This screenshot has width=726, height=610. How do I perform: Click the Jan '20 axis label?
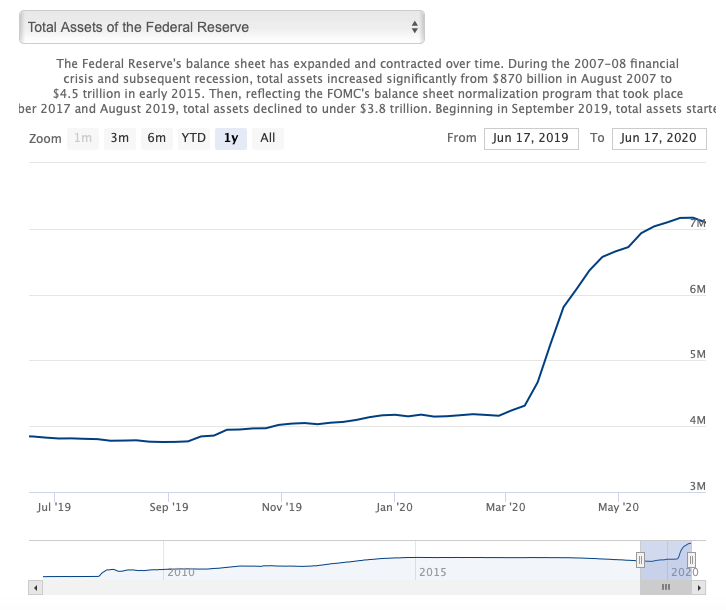coord(394,507)
